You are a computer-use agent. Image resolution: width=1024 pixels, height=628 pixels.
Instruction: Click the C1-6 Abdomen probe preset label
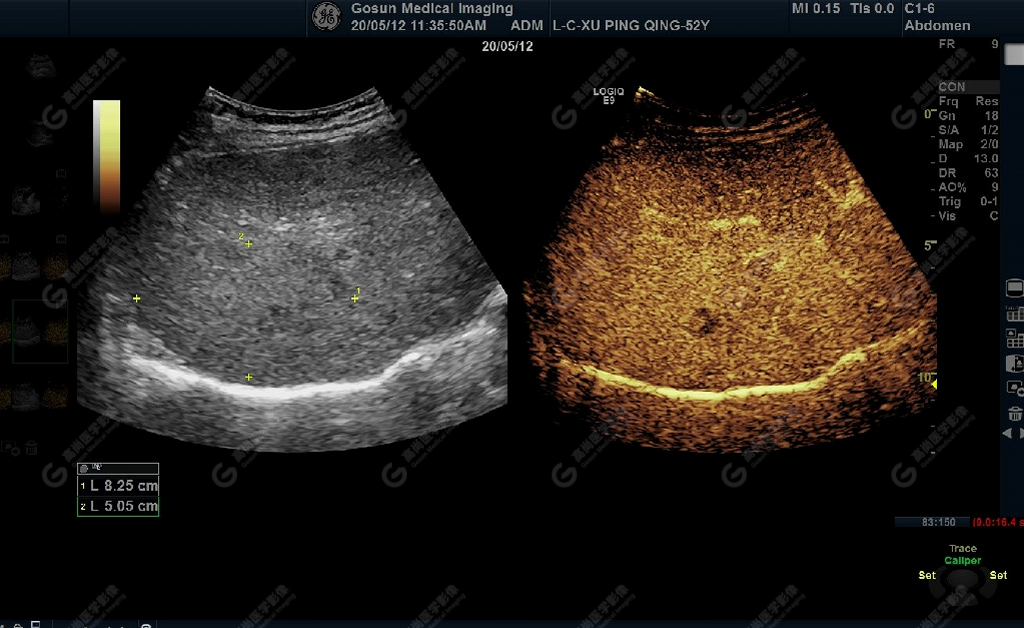tap(936, 17)
